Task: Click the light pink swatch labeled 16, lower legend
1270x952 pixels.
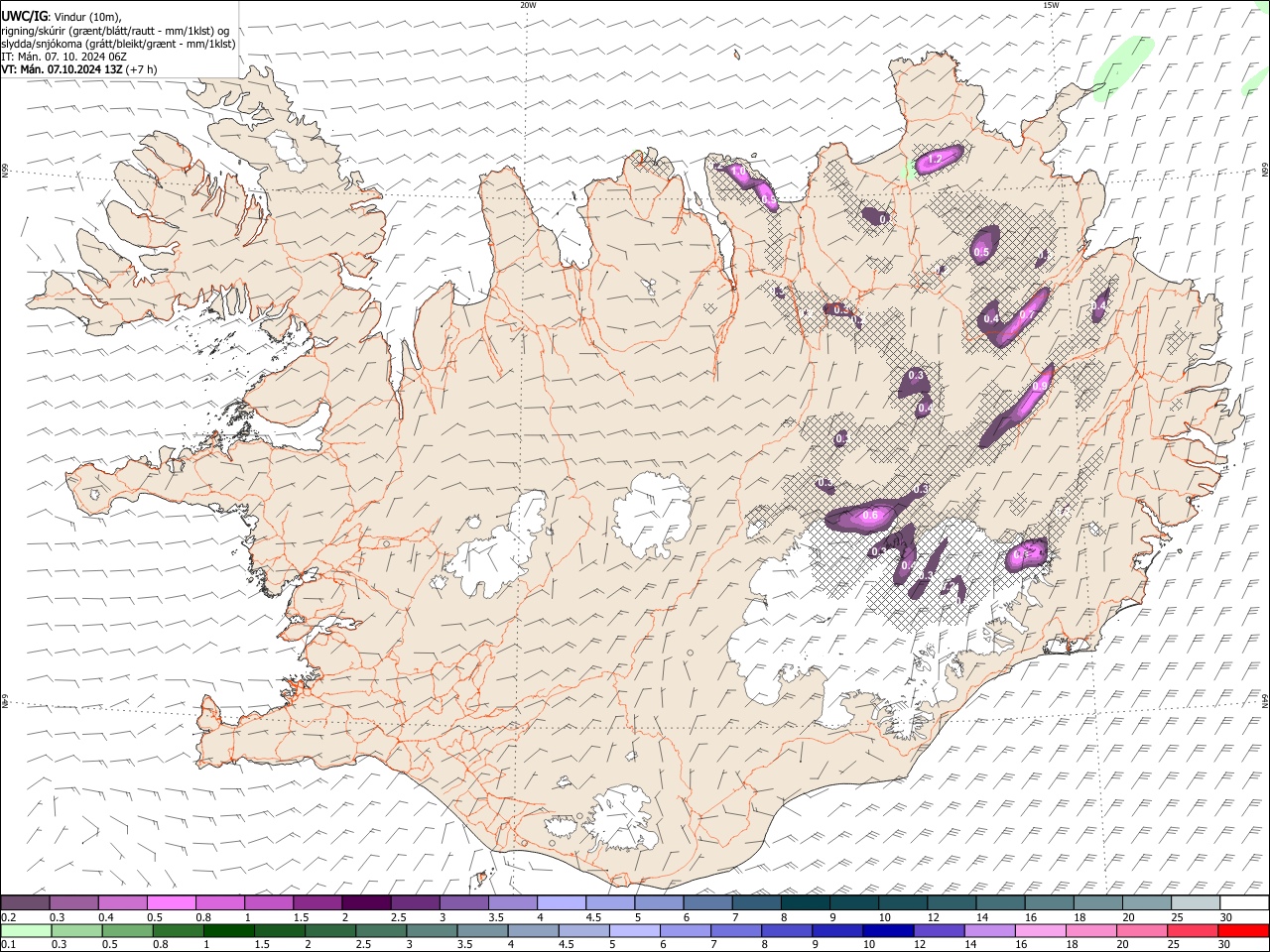Action: pos(1040,930)
